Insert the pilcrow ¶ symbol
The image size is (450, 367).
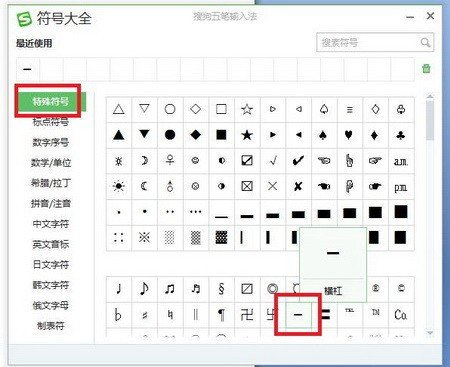coord(221,314)
